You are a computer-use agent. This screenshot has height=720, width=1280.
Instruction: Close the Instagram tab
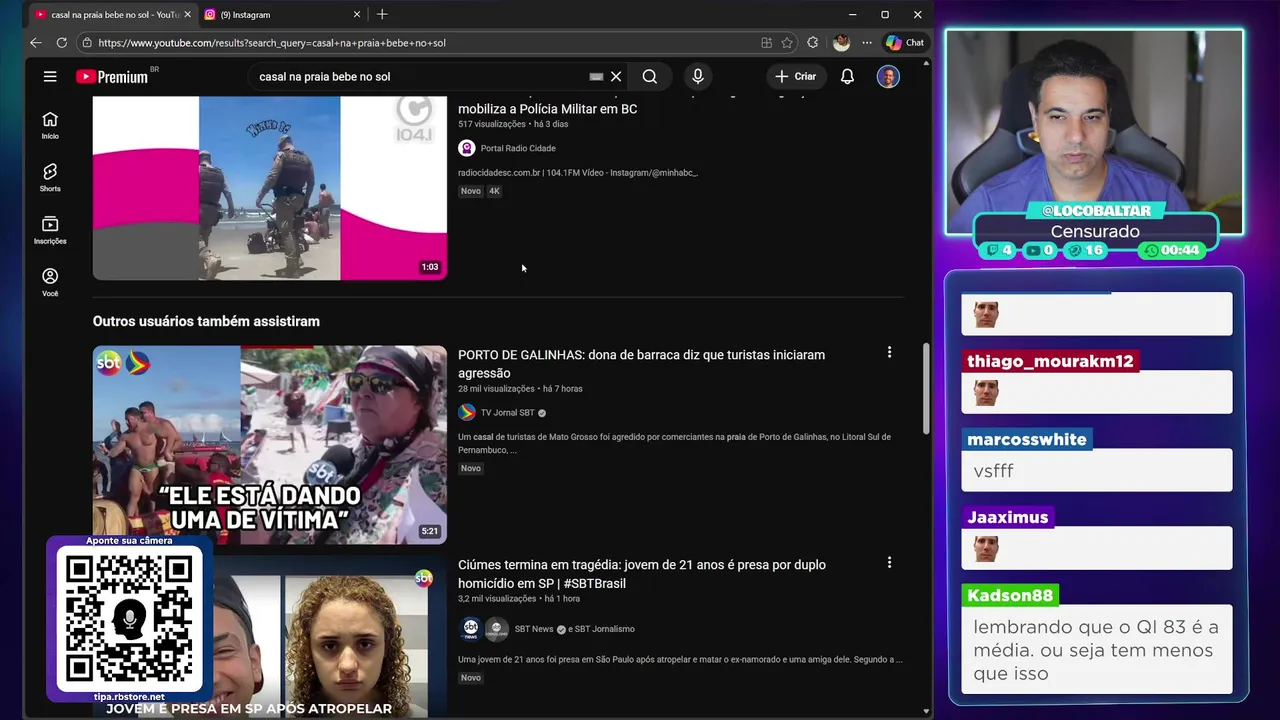tap(357, 15)
